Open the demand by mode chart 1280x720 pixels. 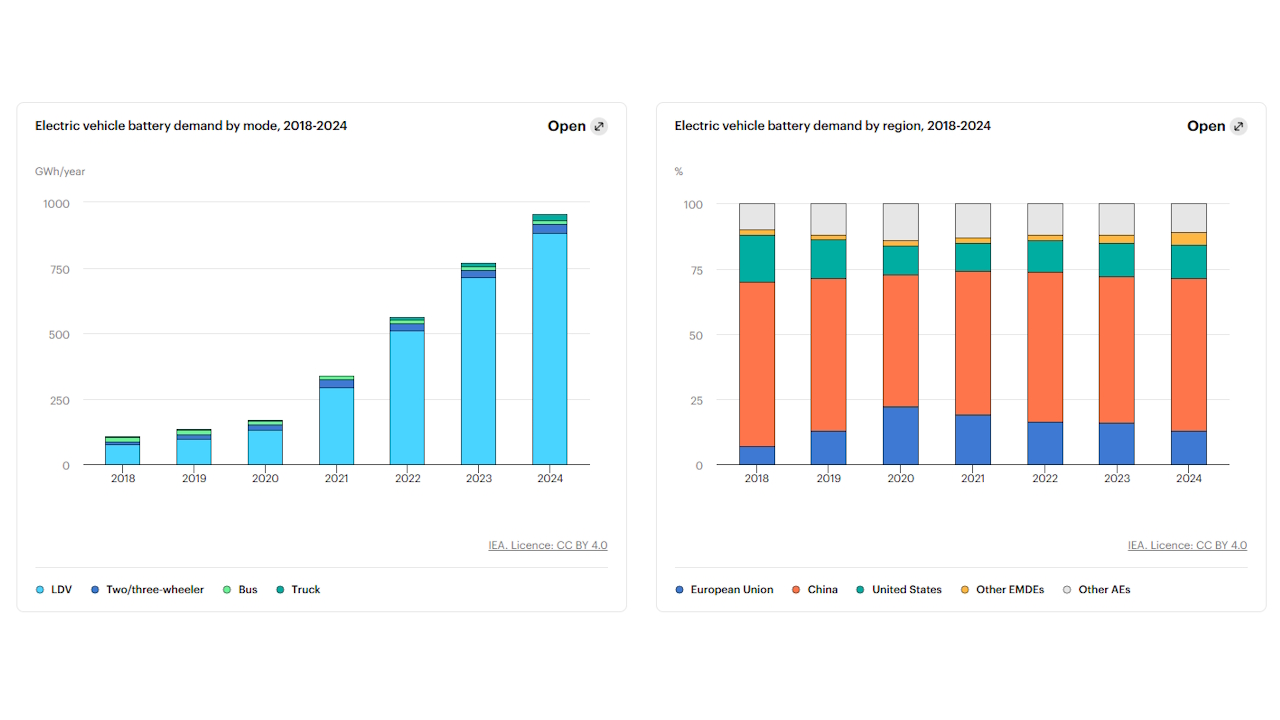[x=566, y=126]
